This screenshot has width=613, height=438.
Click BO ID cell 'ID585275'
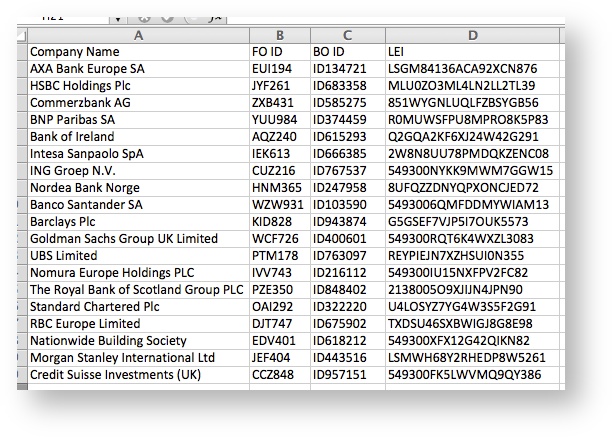click(348, 103)
